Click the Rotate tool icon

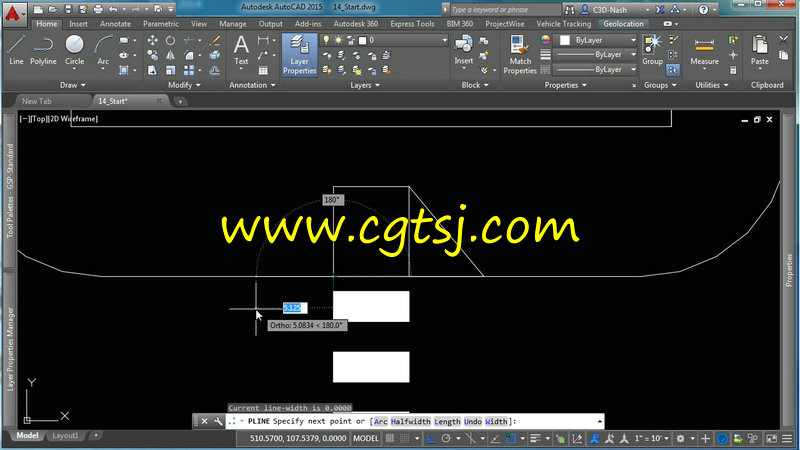(170, 40)
